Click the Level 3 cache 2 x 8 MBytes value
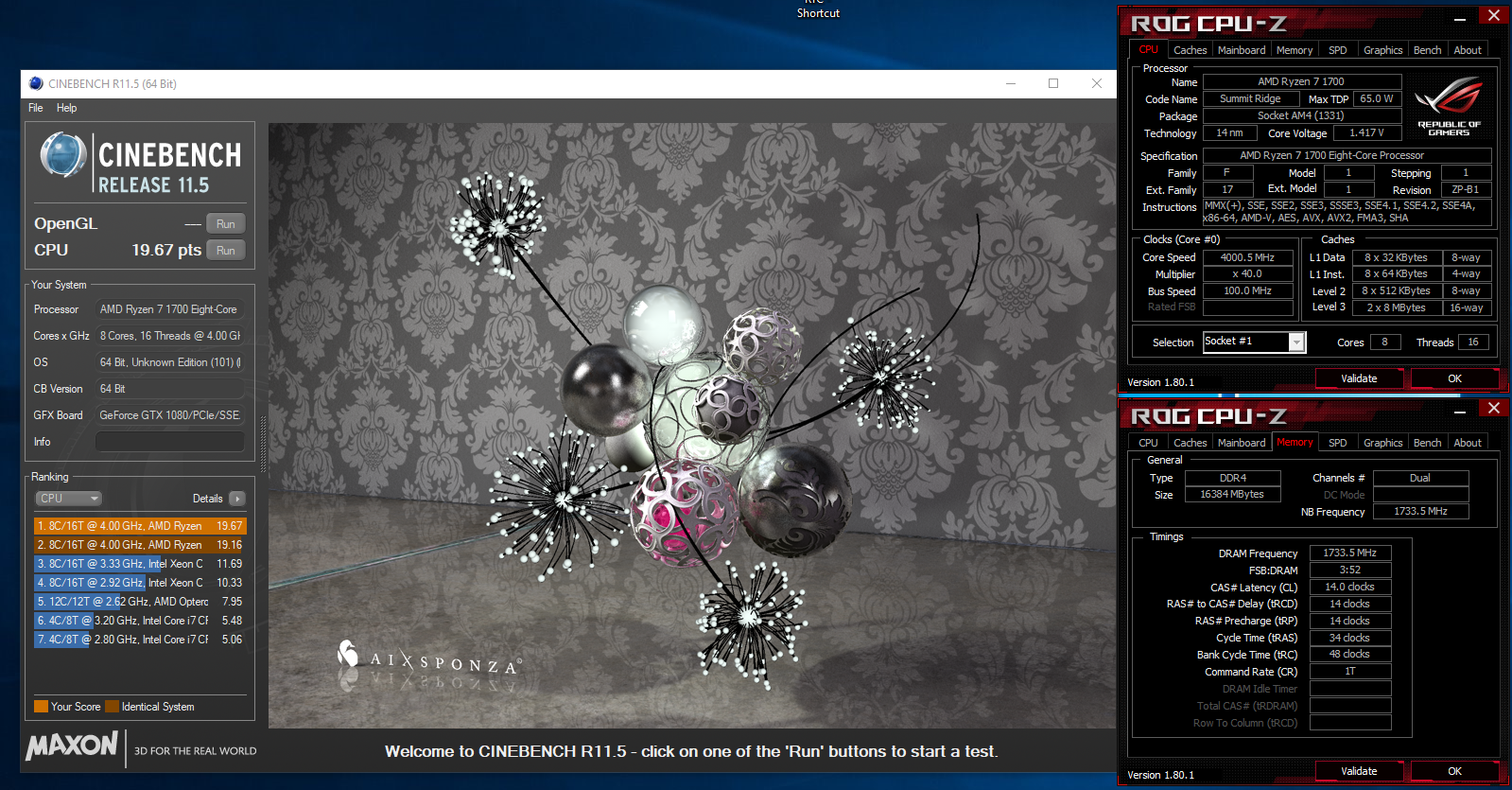 [1396, 307]
